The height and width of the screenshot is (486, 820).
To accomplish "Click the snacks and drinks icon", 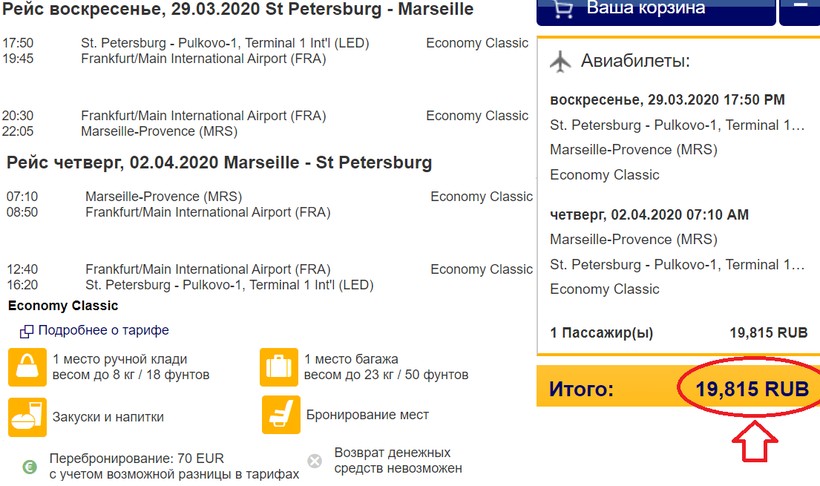I will click(x=26, y=416).
